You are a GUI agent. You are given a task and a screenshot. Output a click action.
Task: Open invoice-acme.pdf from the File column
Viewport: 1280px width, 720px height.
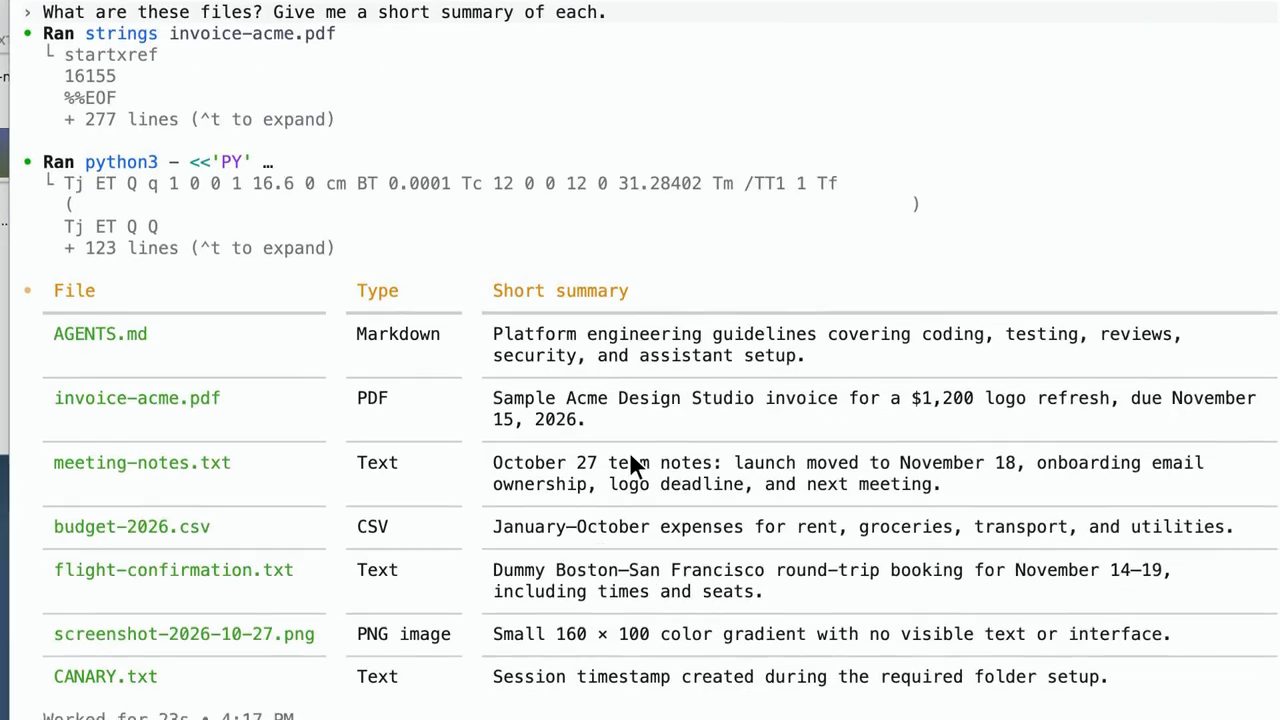[137, 398]
